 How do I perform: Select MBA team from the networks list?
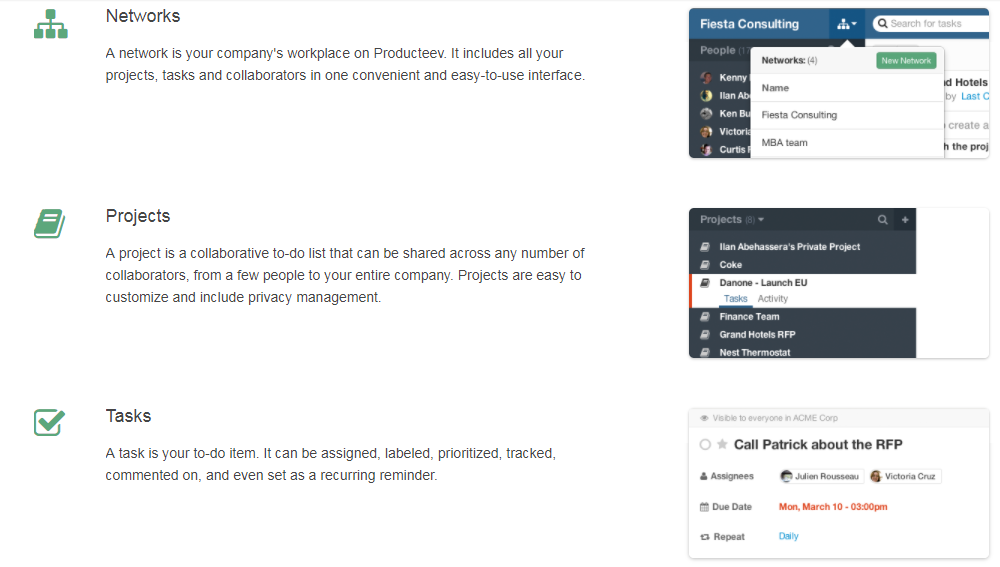tap(785, 143)
